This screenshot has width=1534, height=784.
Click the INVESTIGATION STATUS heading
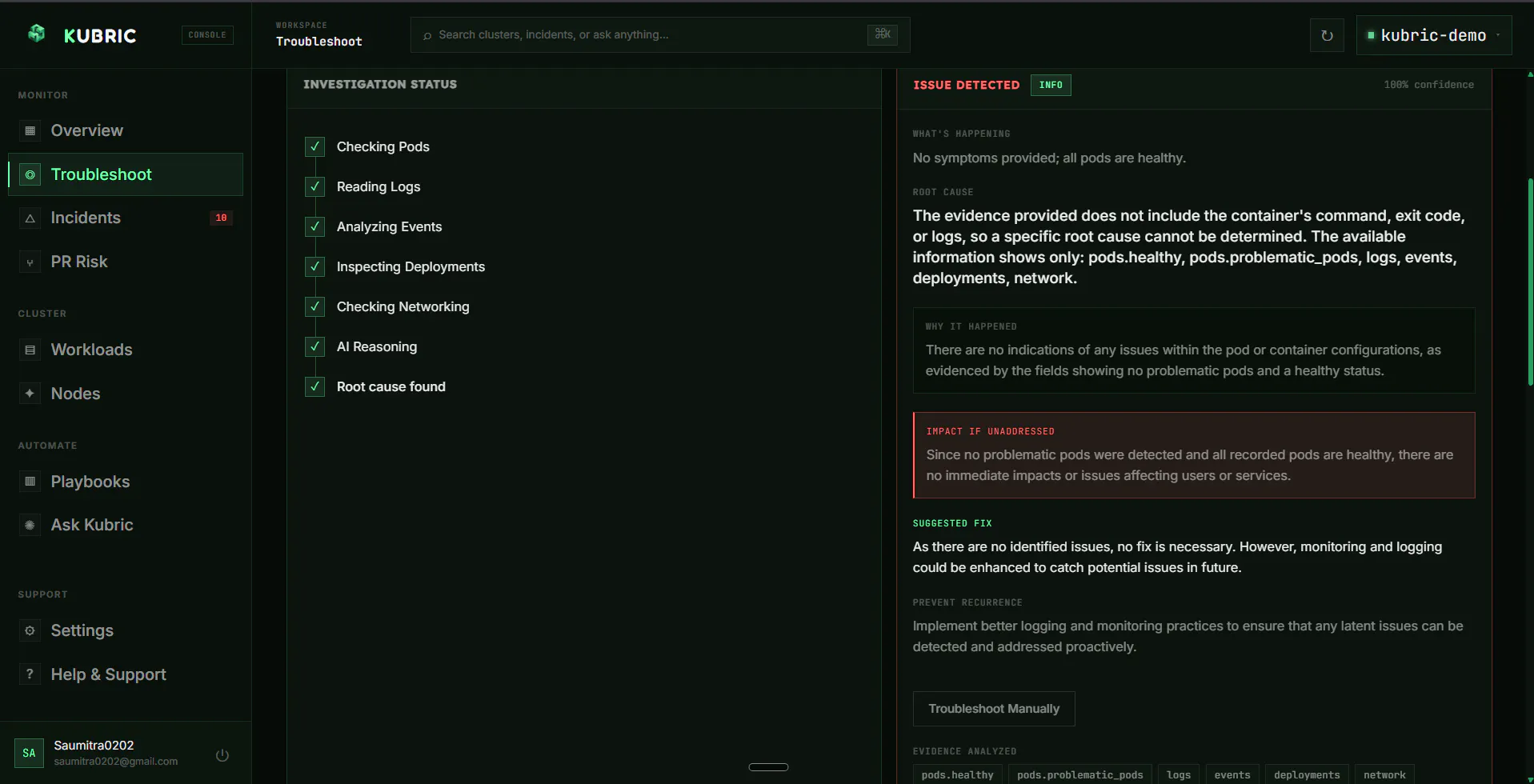click(x=380, y=84)
